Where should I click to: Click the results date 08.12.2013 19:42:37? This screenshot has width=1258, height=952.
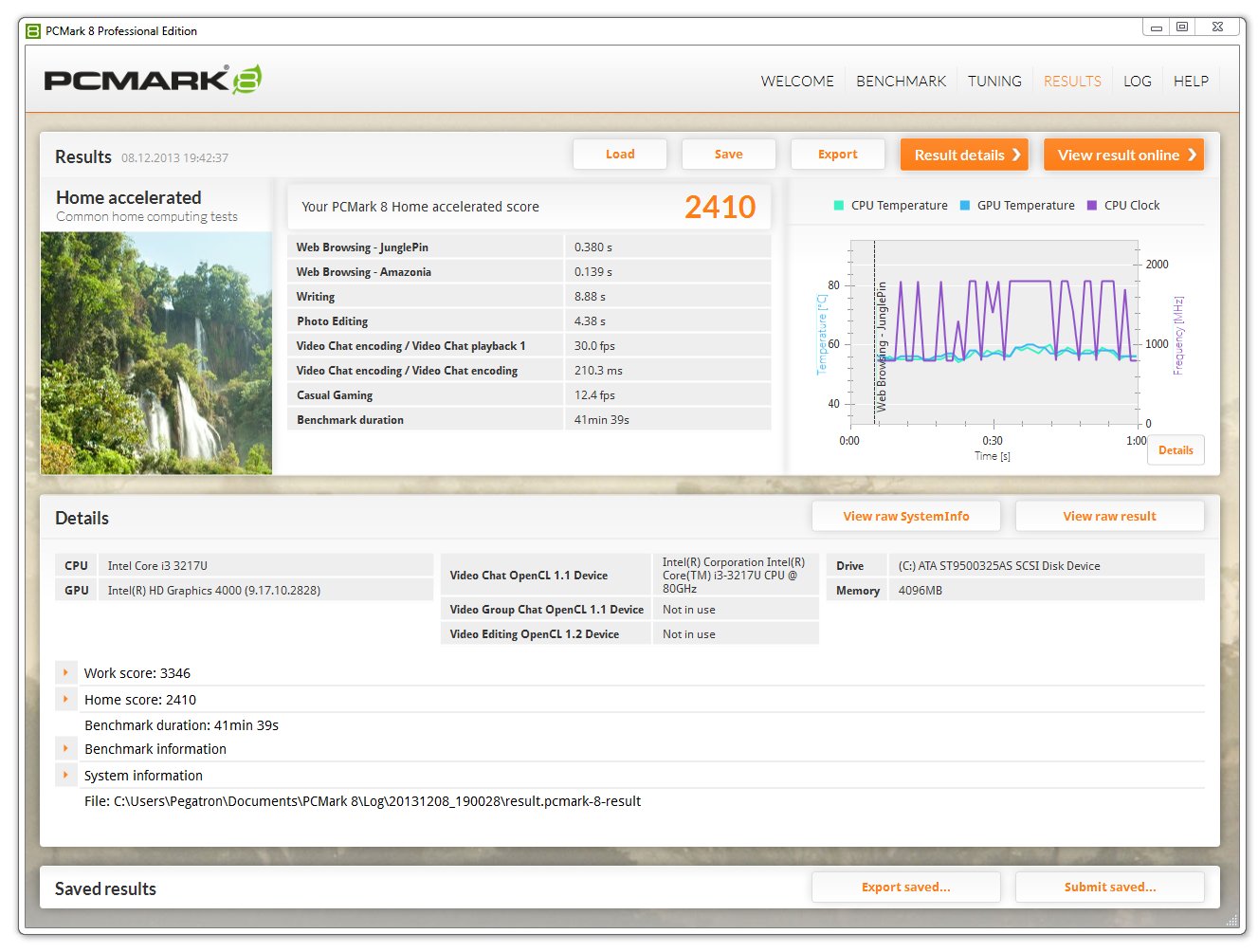[174, 158]
